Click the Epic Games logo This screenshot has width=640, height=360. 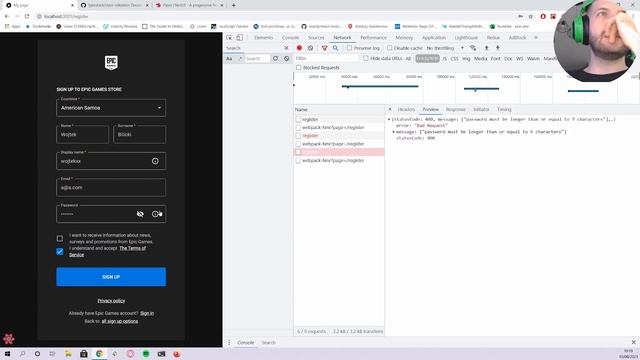[x=111, y=63]
